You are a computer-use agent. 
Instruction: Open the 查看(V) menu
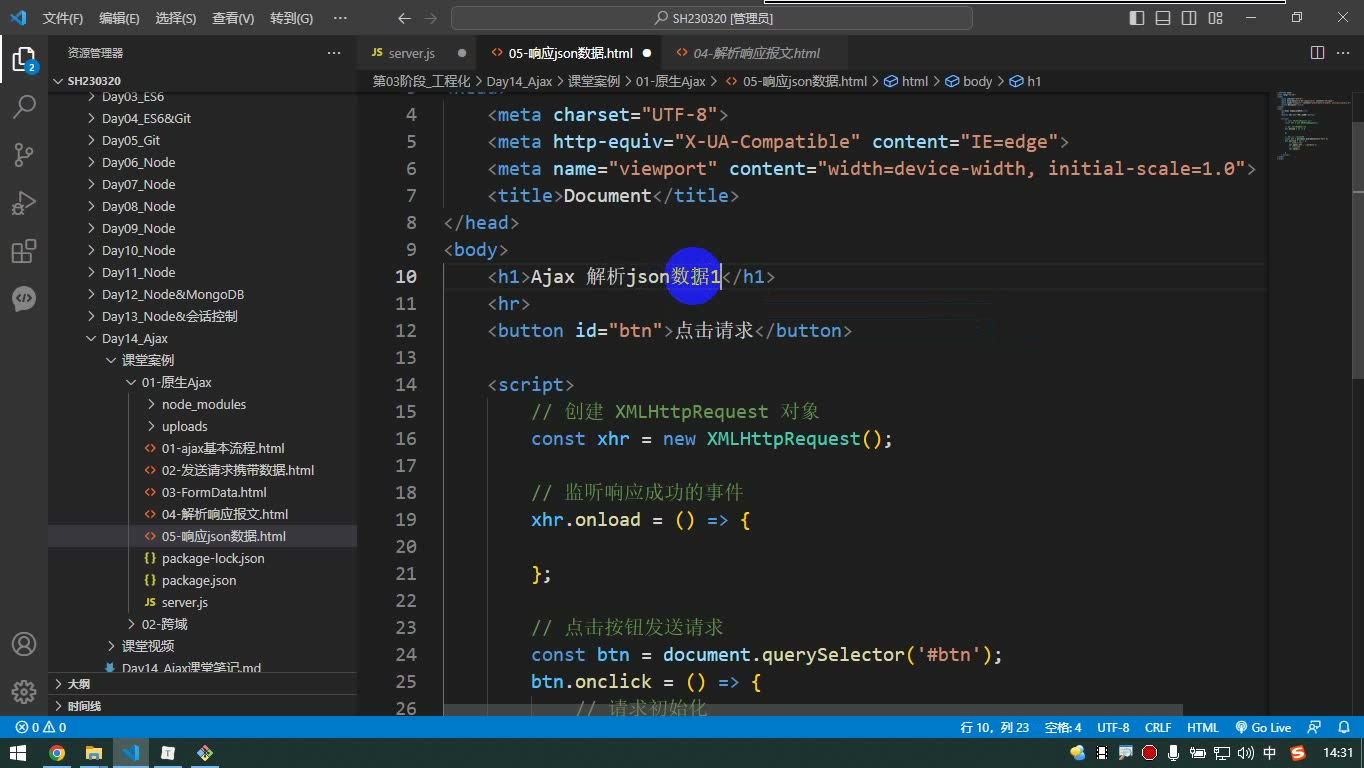[x=233, y=18]
